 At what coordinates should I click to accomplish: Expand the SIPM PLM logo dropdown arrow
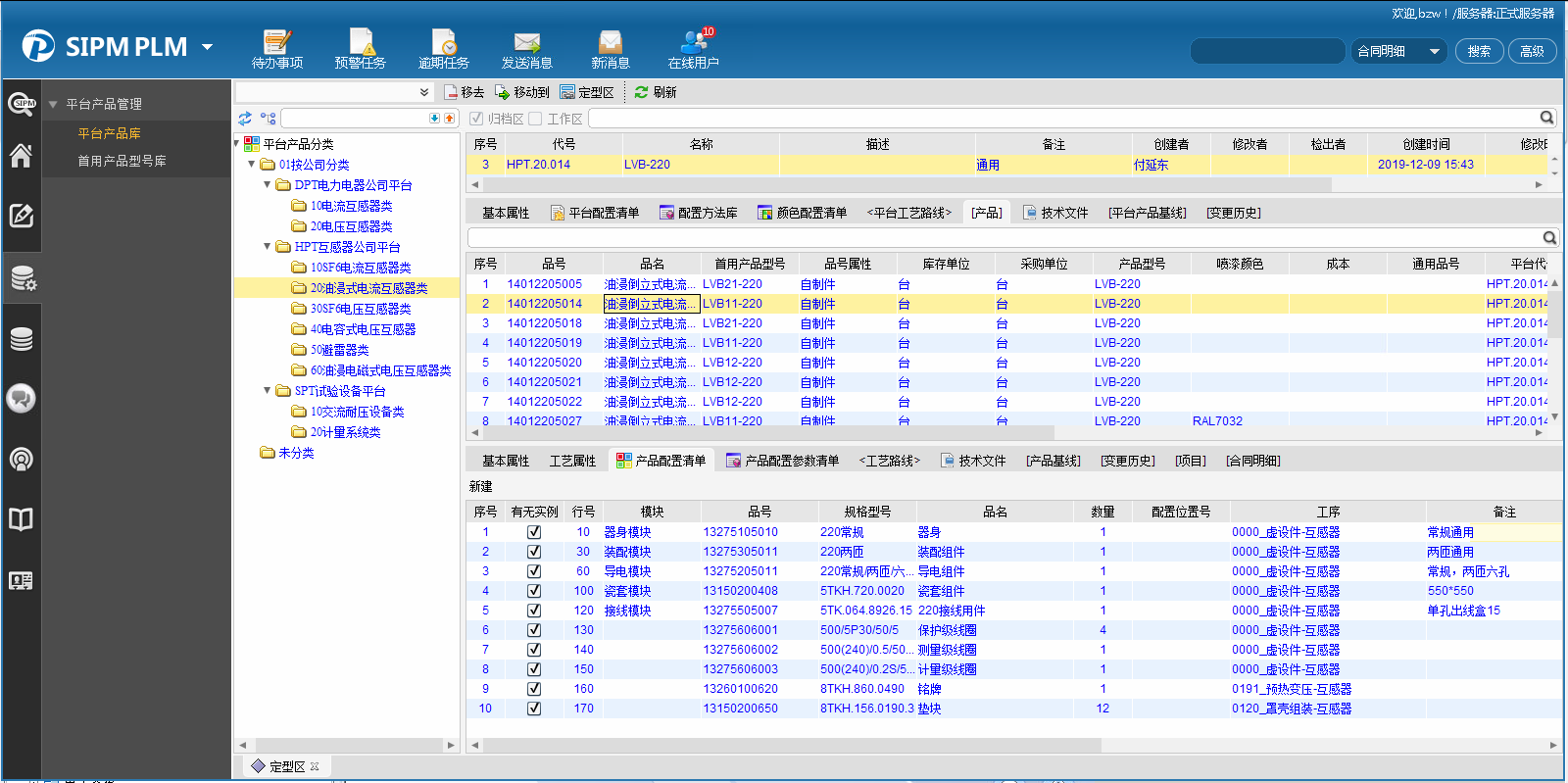(x=207, y=46)
